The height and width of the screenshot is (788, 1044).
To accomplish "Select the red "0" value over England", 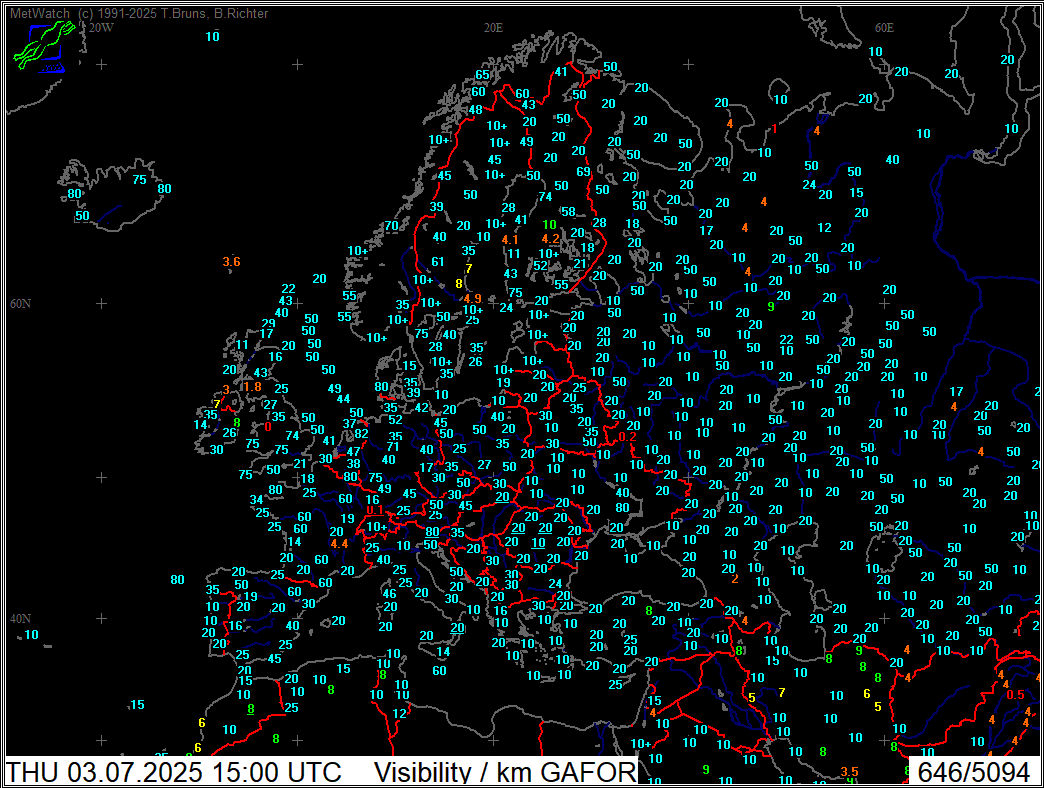I will (x=268, y=427).
